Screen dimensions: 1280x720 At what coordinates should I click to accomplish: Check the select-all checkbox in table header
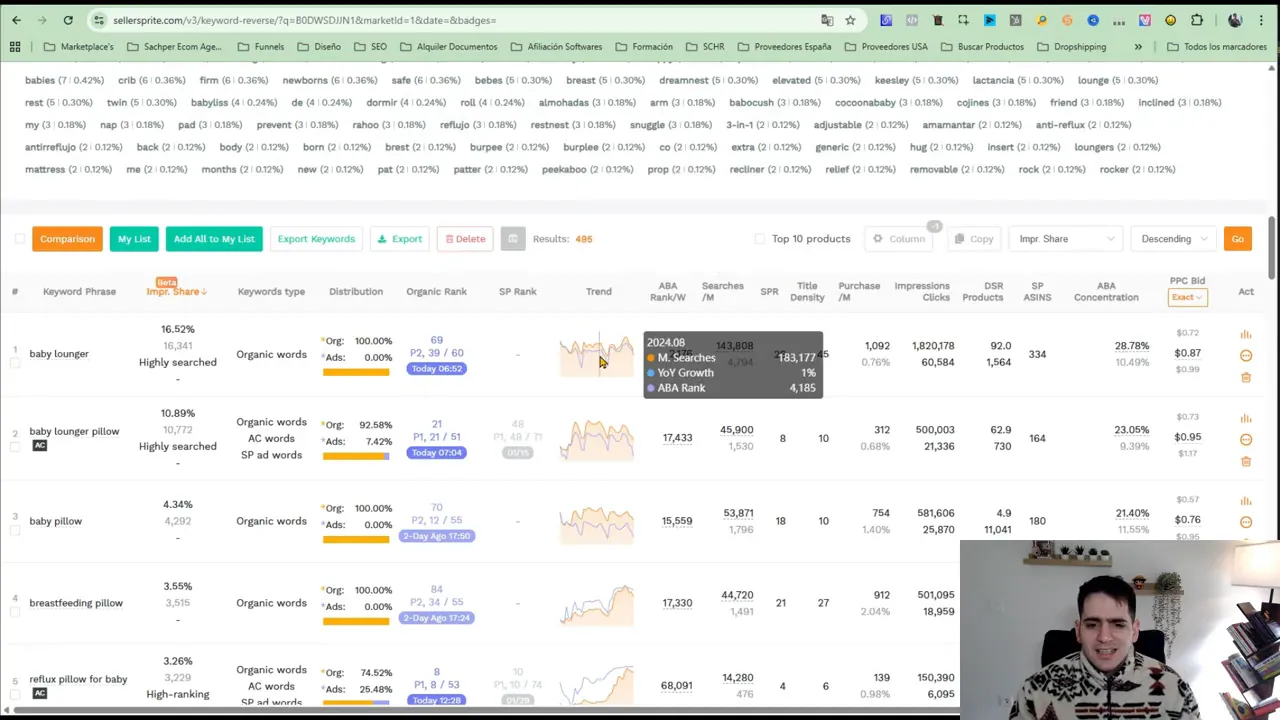pyautogui.click(x=20, y=239)
